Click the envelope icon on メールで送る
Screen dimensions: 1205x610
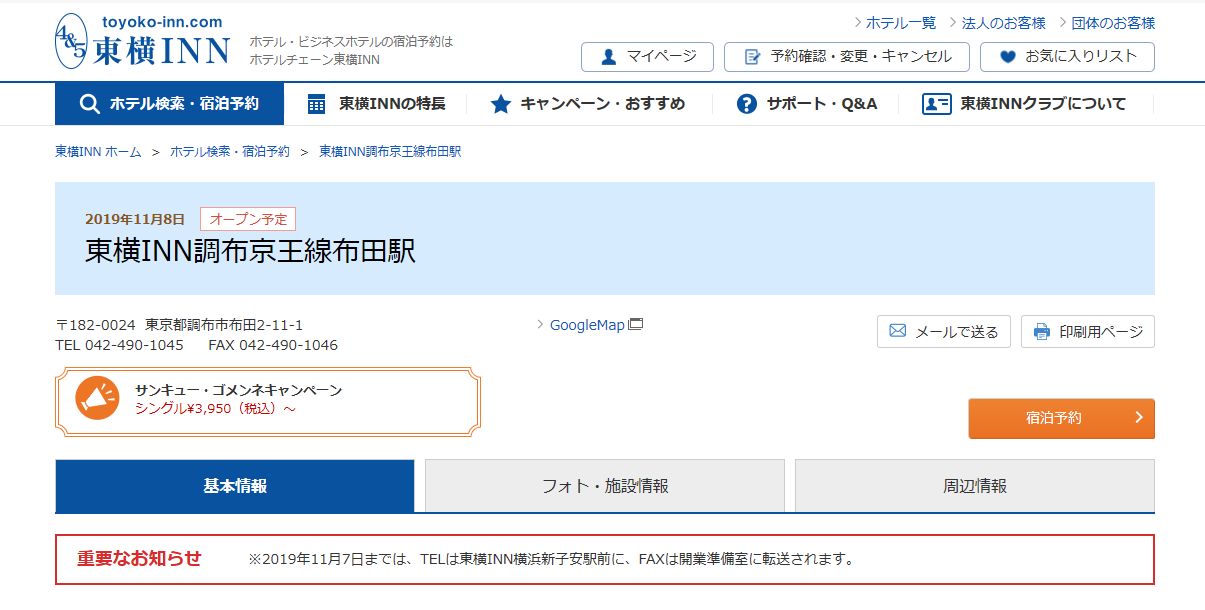[897, 331]
